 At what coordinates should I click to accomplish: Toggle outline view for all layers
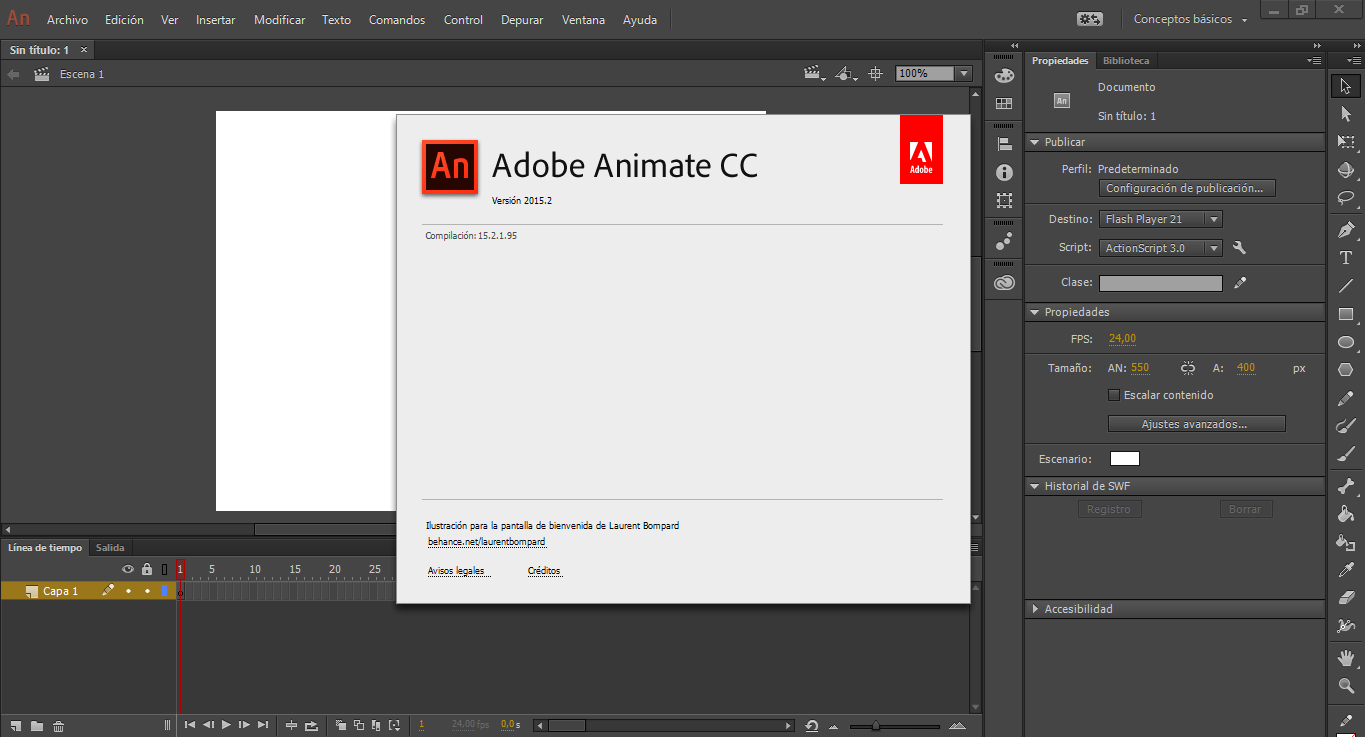tap(165, 569)
